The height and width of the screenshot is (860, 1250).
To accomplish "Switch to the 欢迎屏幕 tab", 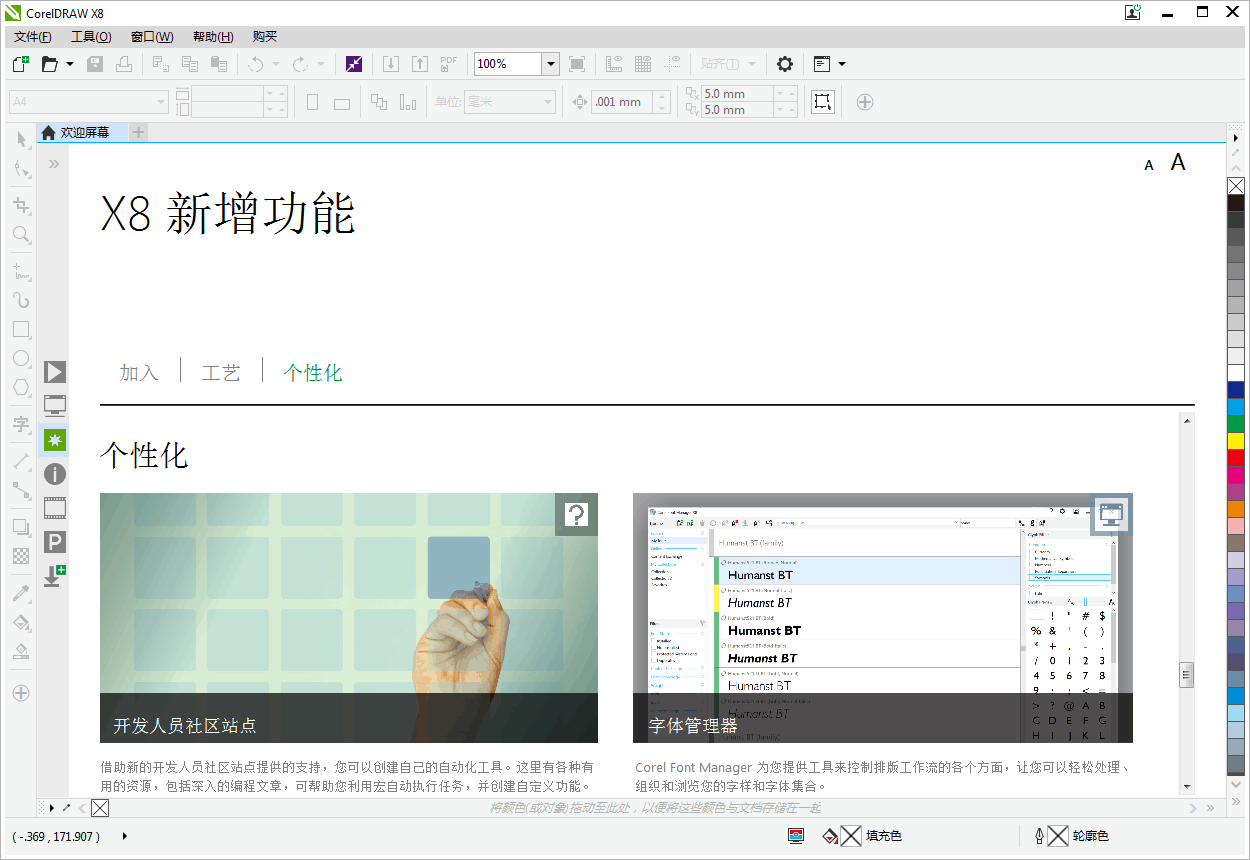I will point(83,132).
